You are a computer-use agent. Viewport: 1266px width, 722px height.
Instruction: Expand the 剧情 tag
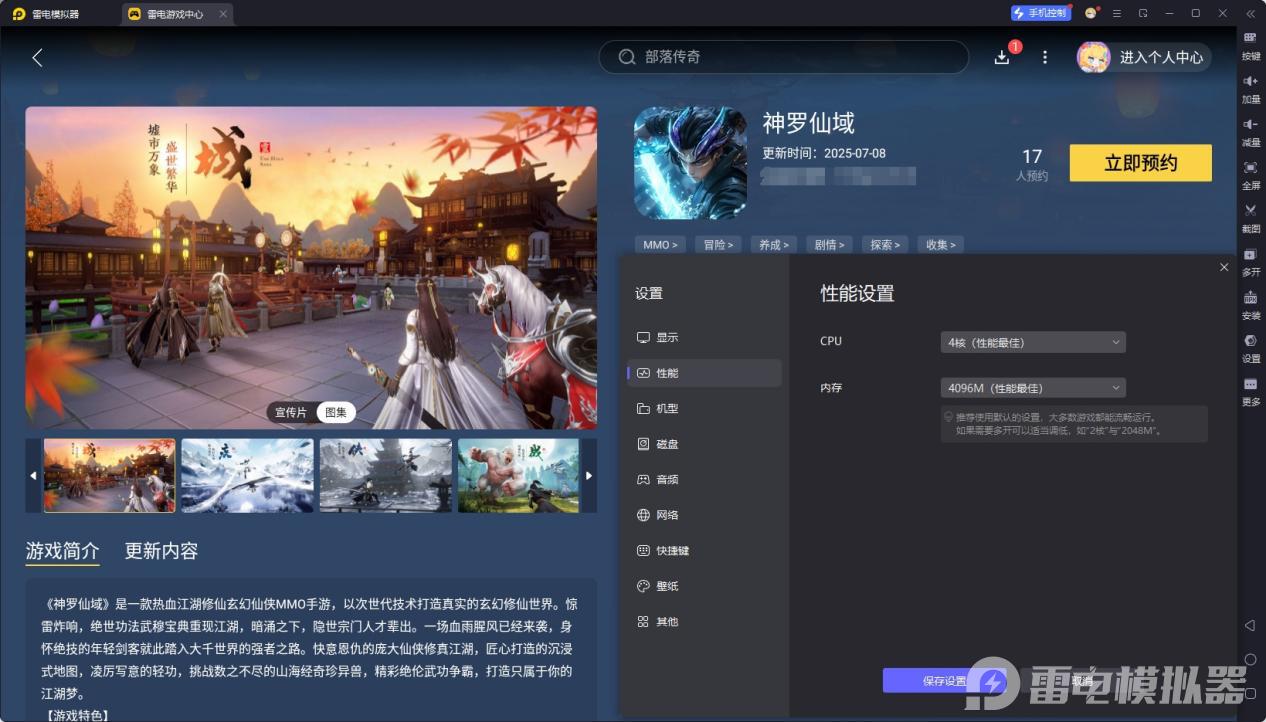click(830, 244)
